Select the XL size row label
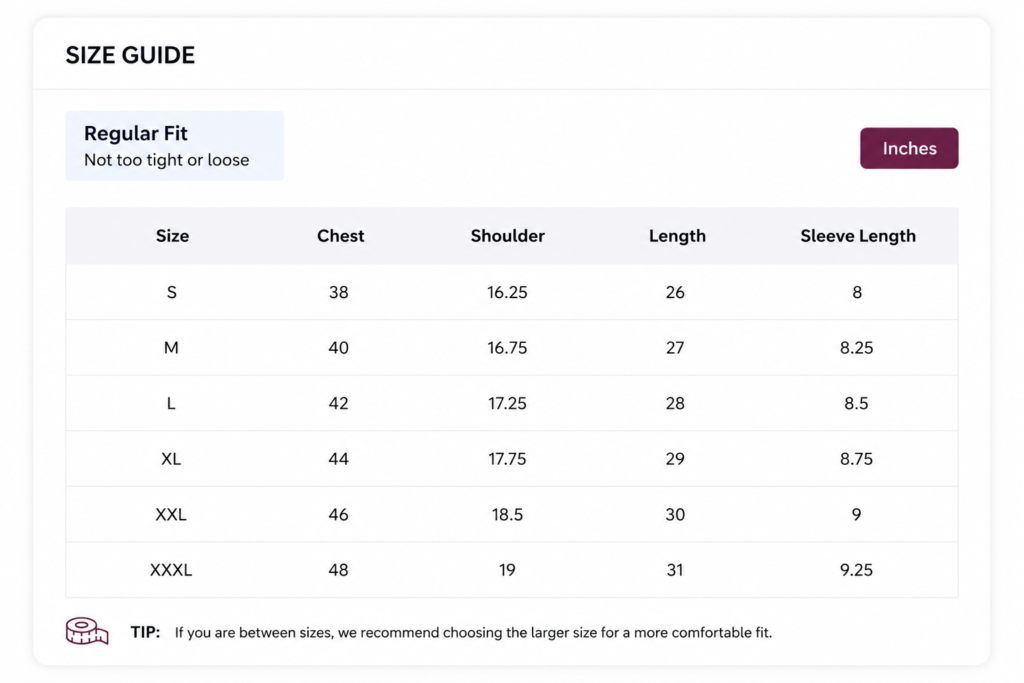 (x=171, y=458)
